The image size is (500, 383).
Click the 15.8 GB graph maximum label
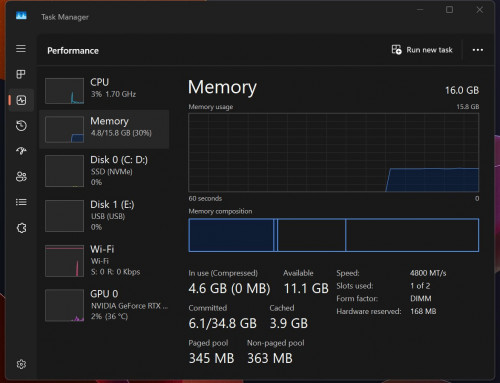[x=468, y=107]
